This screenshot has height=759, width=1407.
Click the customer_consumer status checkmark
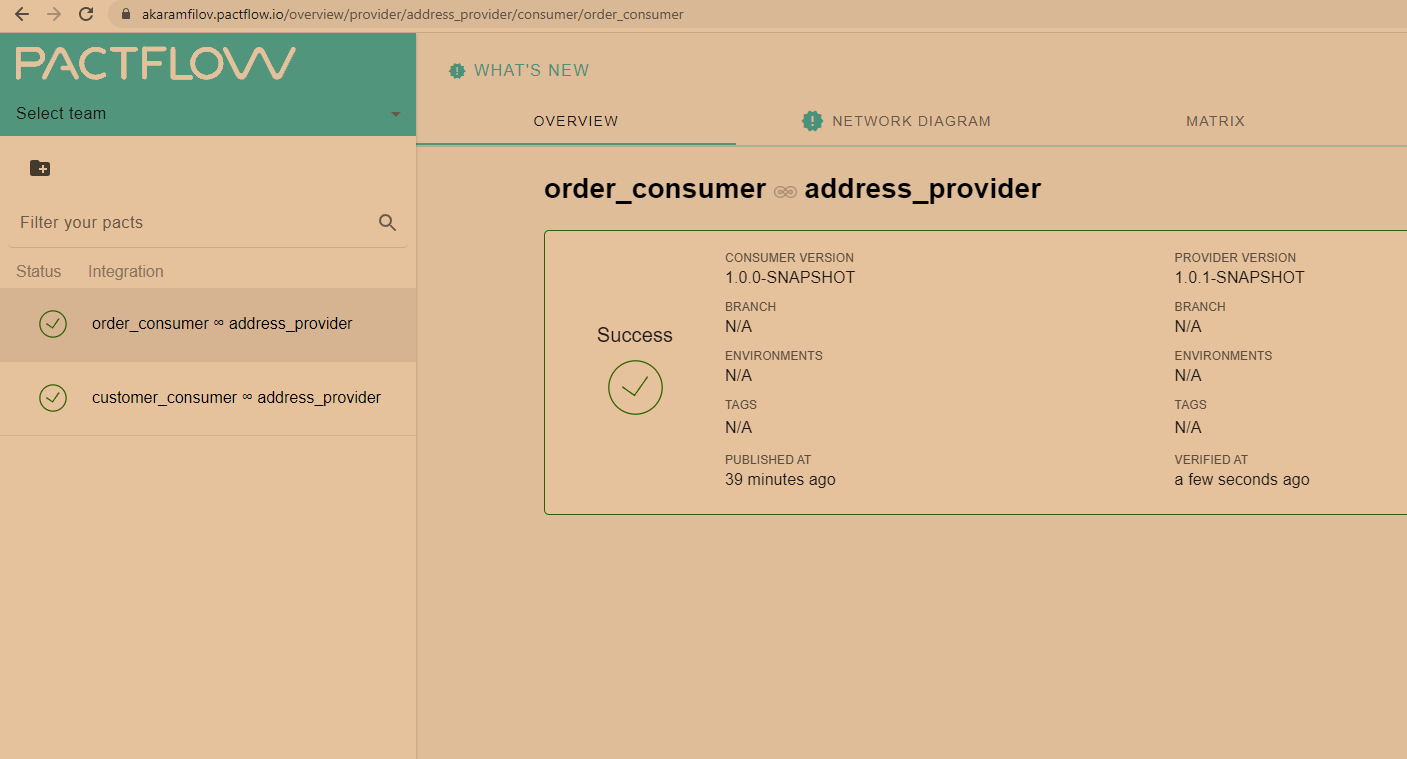[x=53, y=398]
